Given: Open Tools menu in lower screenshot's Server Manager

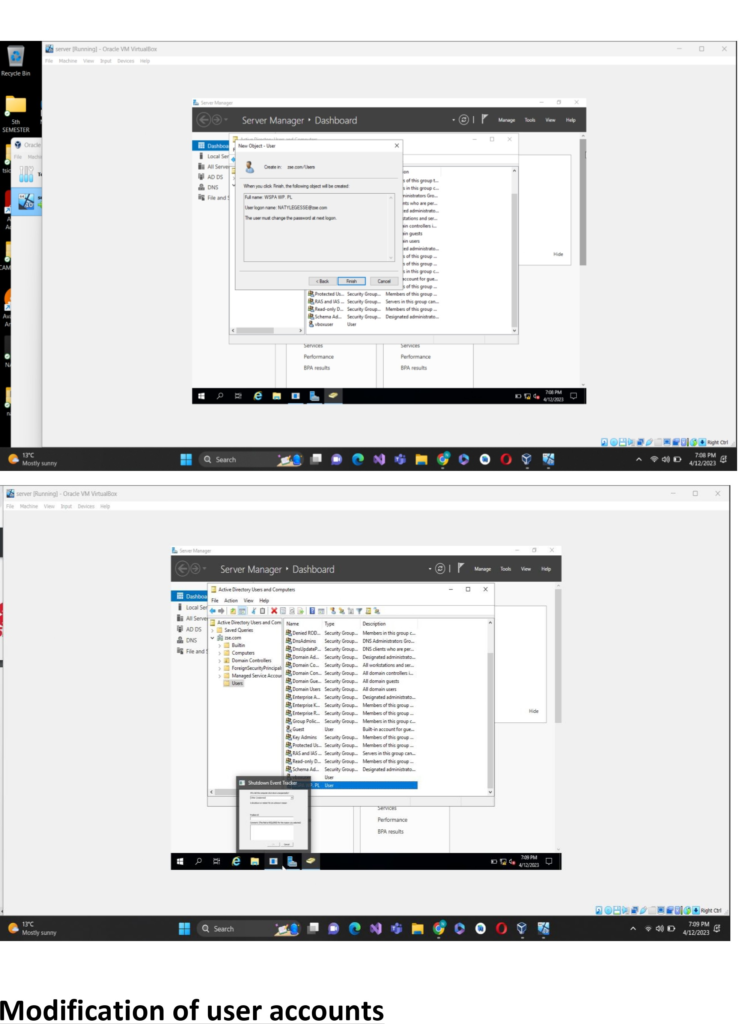Looking at the screenshot, I should point(506,569).
